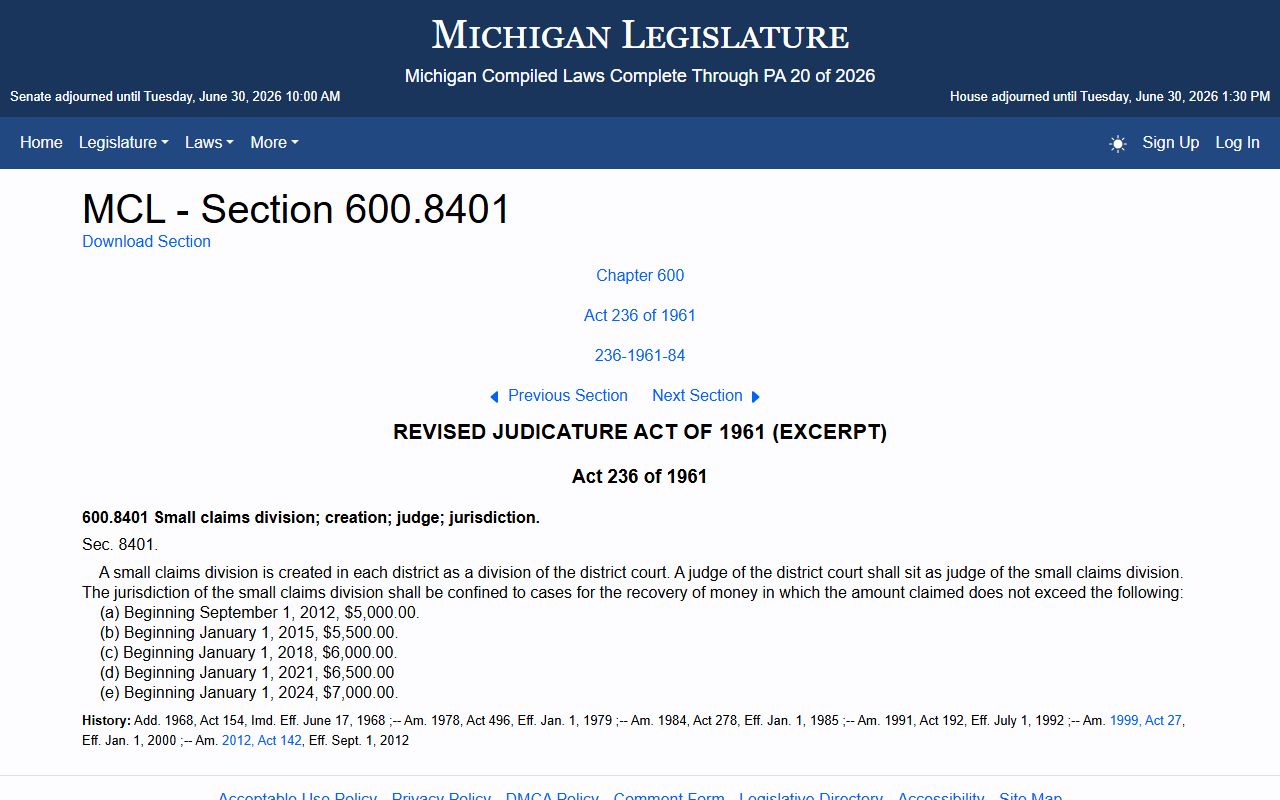The height and width of the screenshot is (800, 1280).
Task: Click the bold Act 236 of 1961 heading
Action: [x=640, y=477]
